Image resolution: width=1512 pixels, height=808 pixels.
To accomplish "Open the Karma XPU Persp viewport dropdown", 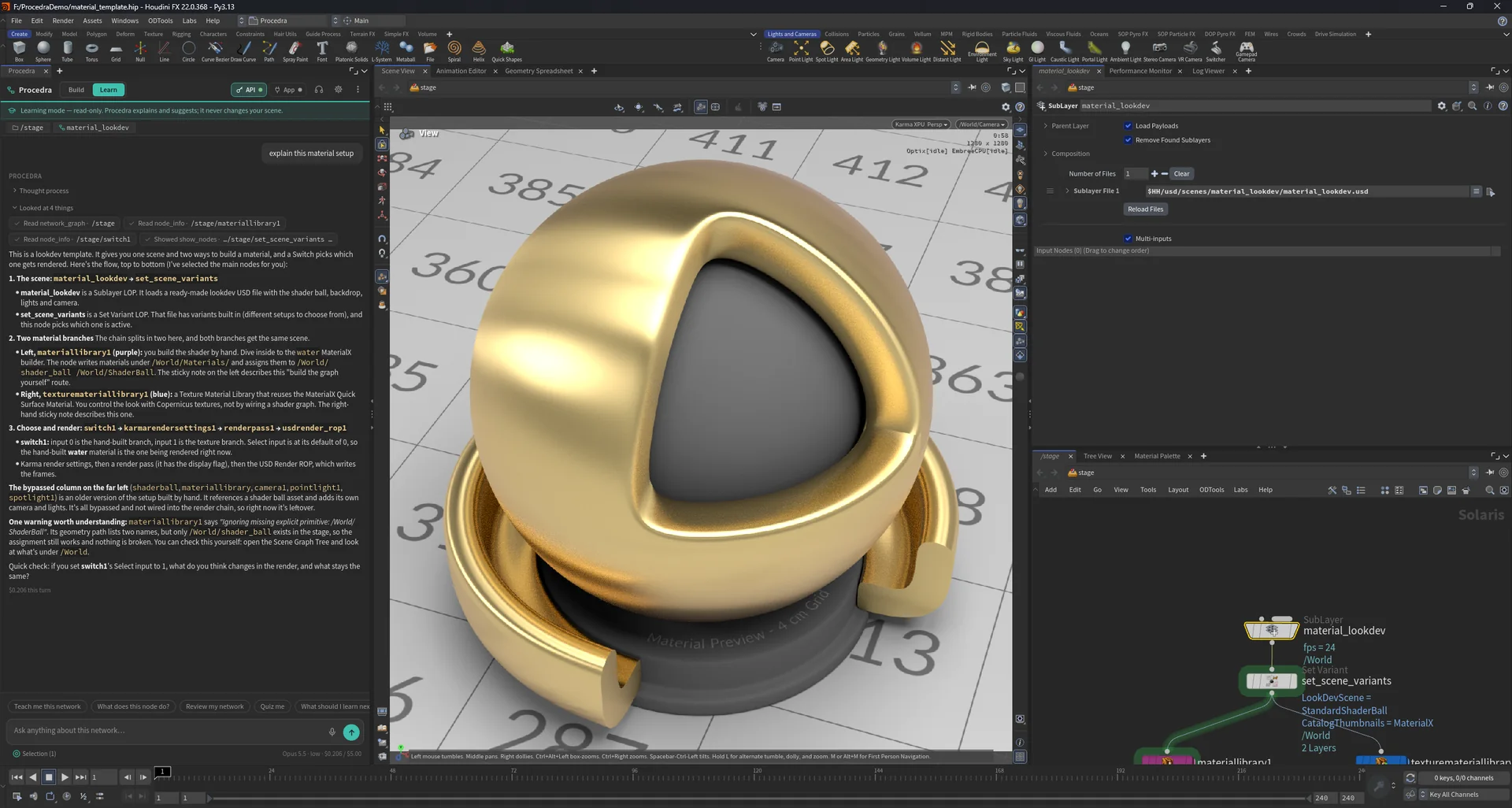I will click(921, 124).
